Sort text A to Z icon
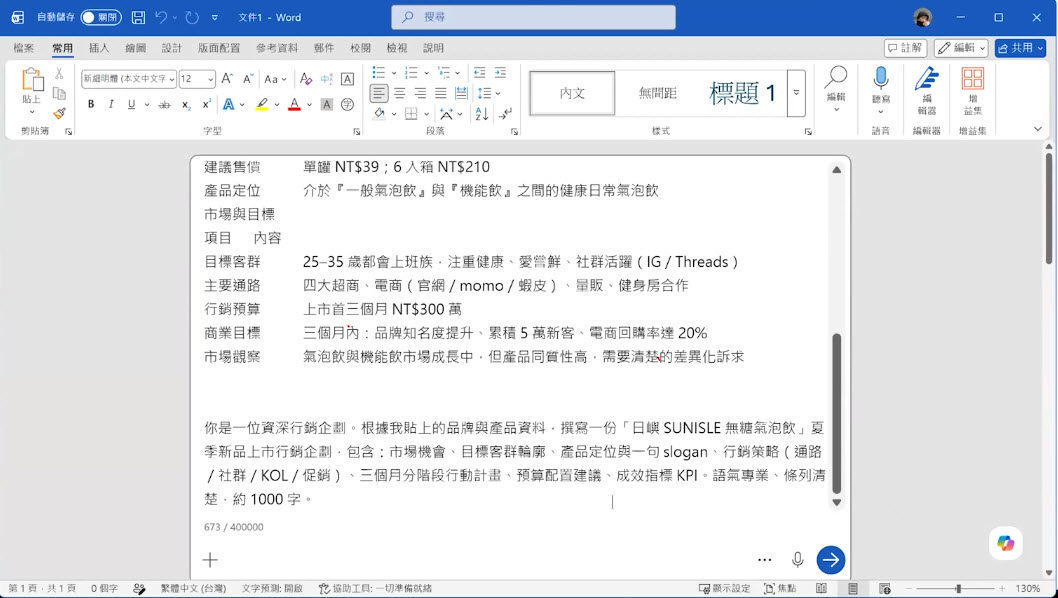1058x598 pixels. (x=482, y=113)
